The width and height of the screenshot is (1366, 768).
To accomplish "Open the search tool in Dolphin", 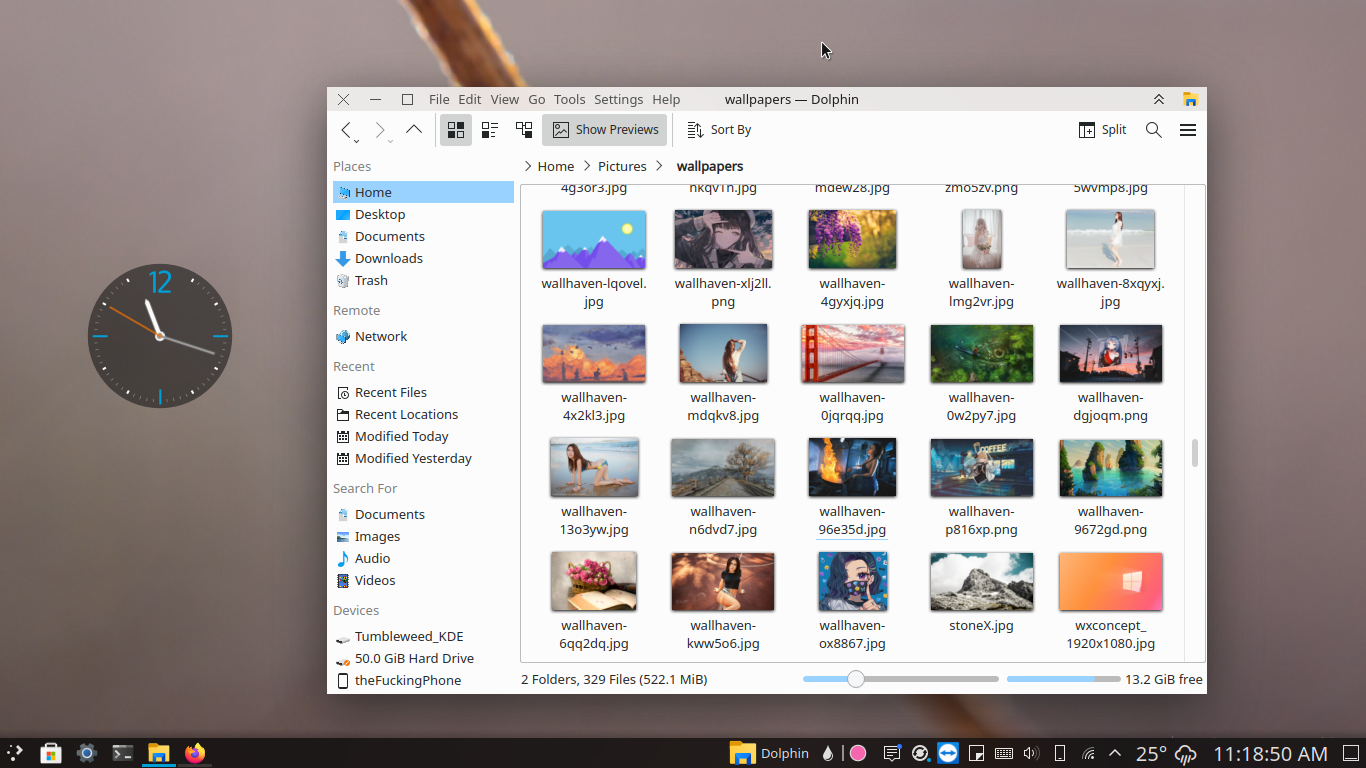I will tap(1154, 130).
